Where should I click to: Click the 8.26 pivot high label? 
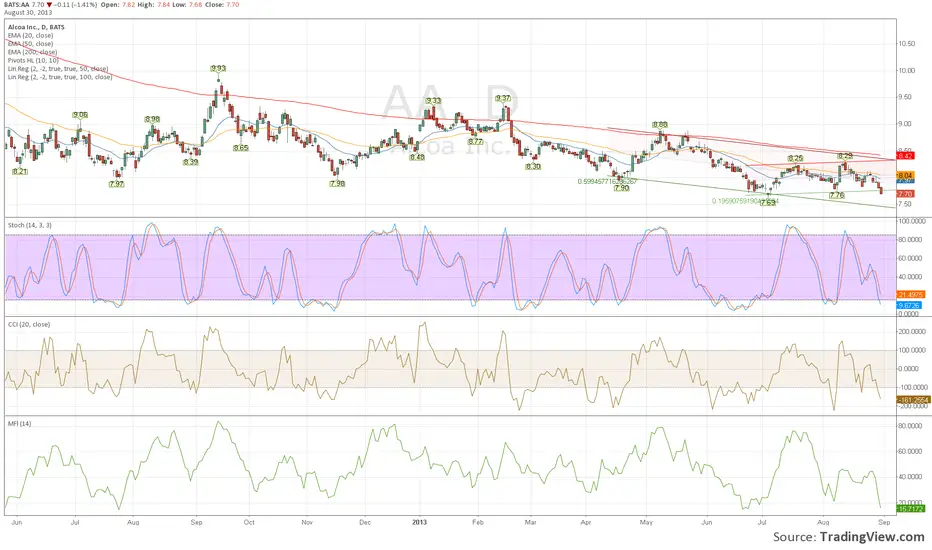796,159
